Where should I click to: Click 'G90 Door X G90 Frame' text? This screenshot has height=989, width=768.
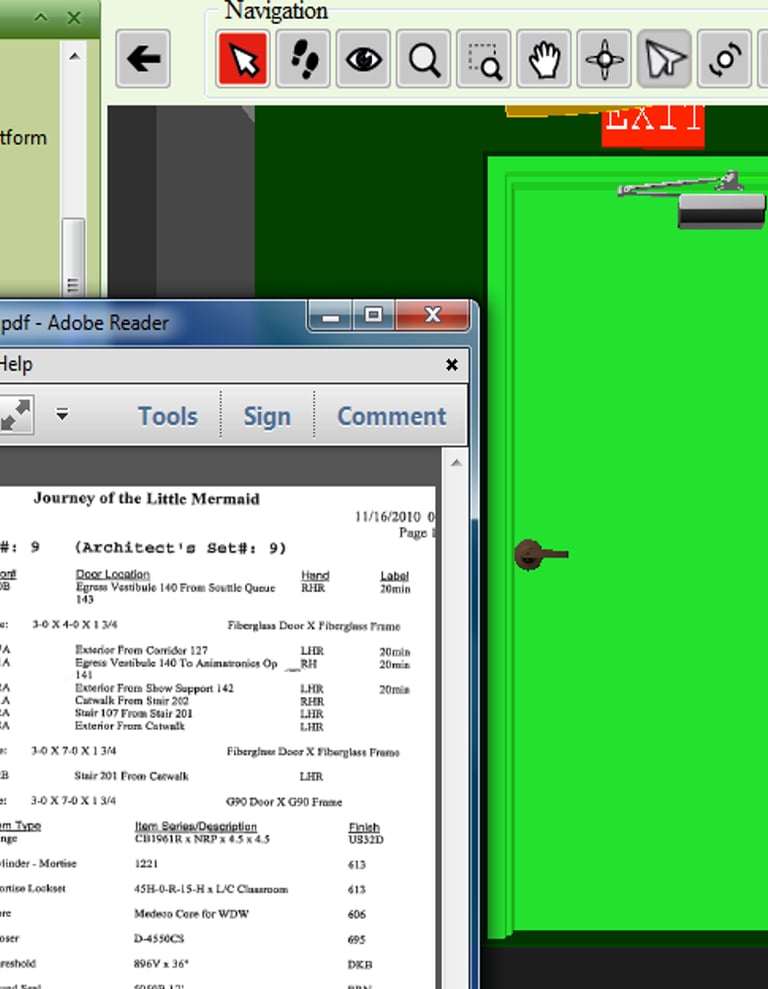pos(284,802)
